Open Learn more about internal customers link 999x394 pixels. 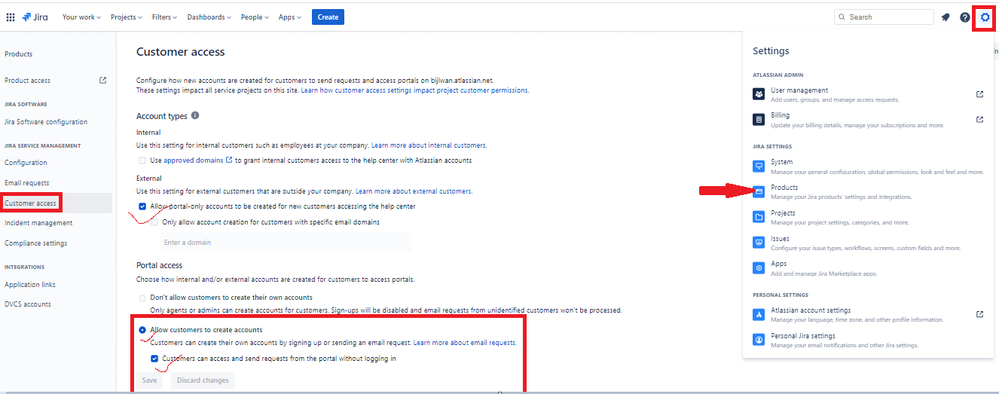pos(429,145)
